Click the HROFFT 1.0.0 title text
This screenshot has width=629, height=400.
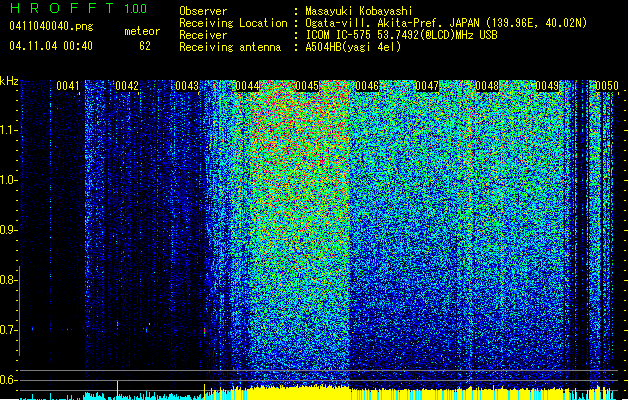[x=79, y=8]
